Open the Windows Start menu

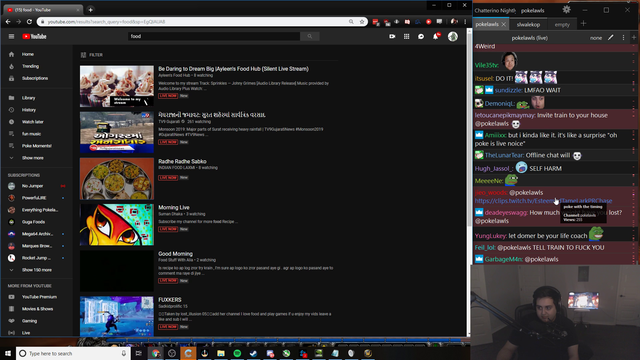8,353
